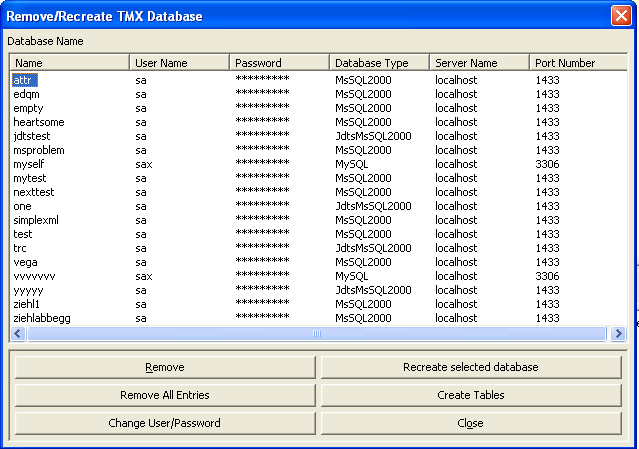Click the Remove button
Screen dimensions: 639x449
[164, 367]
